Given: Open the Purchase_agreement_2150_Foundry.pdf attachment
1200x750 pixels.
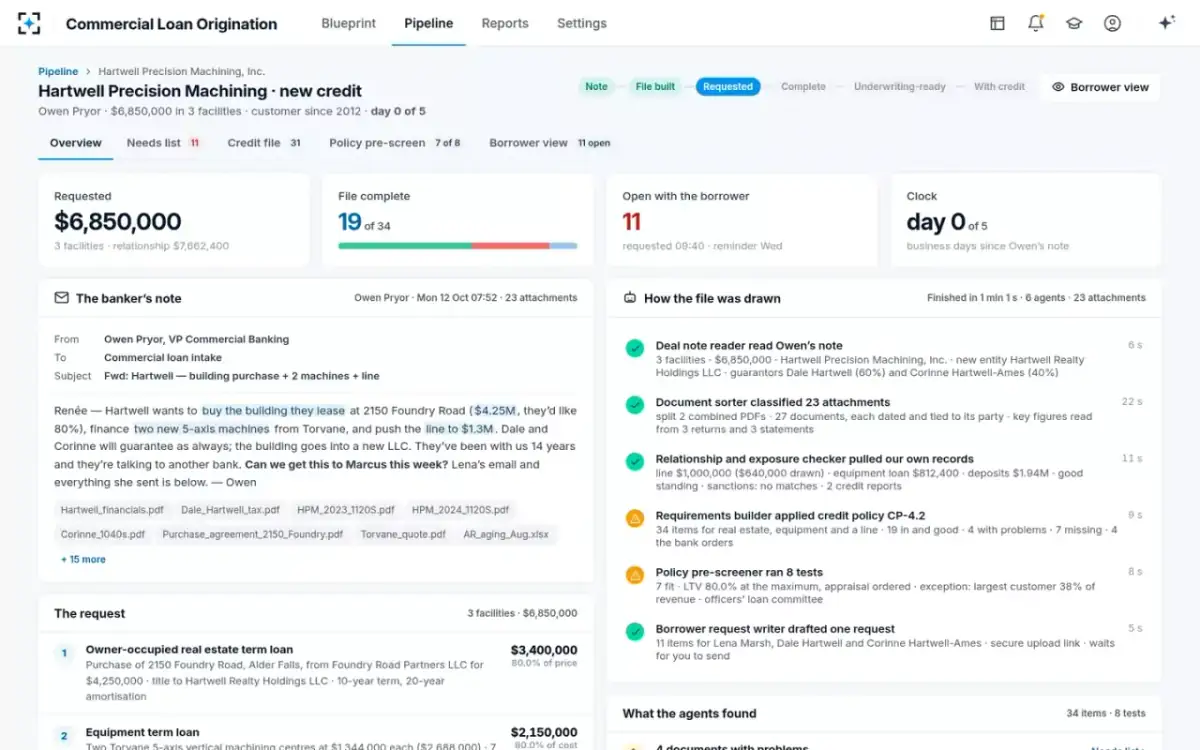Looking at the screenshot, I should tap(253, 535).
